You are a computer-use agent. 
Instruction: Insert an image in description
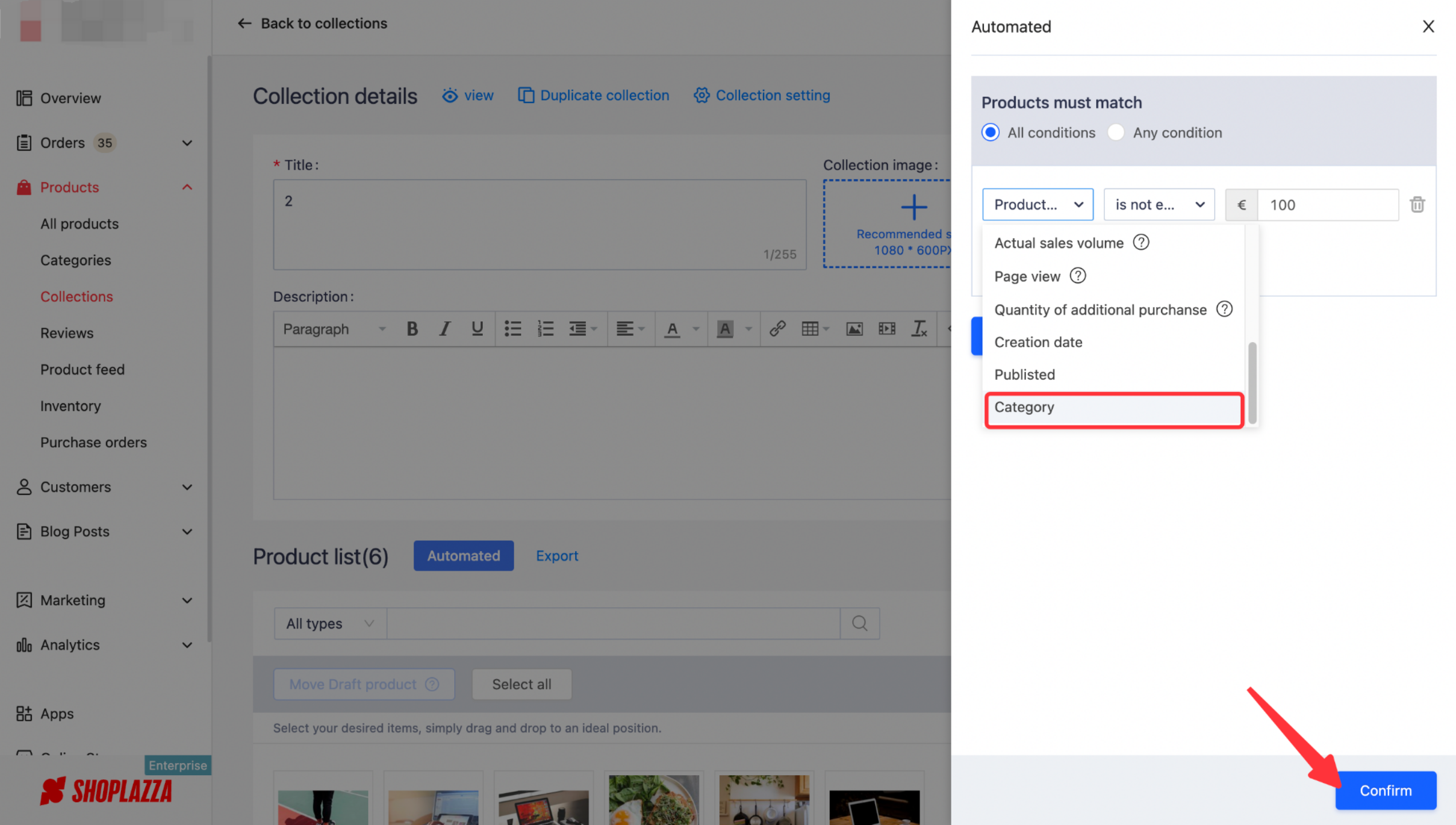854,329
